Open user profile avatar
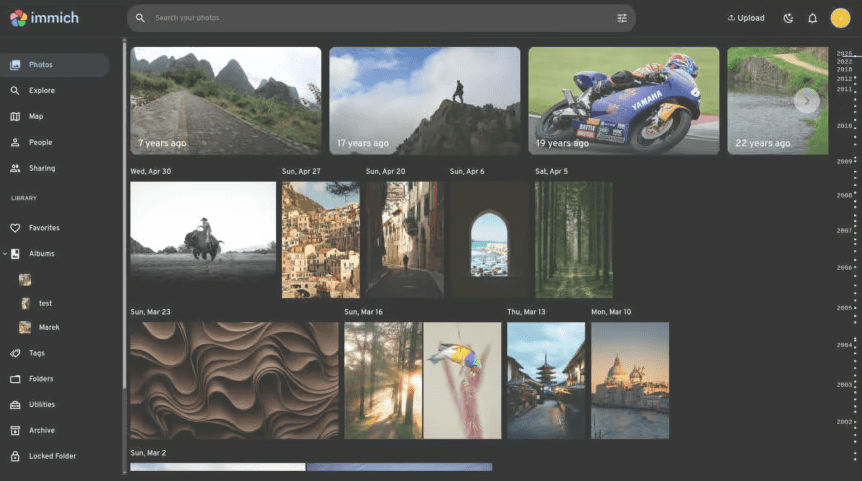 (840, 18)
